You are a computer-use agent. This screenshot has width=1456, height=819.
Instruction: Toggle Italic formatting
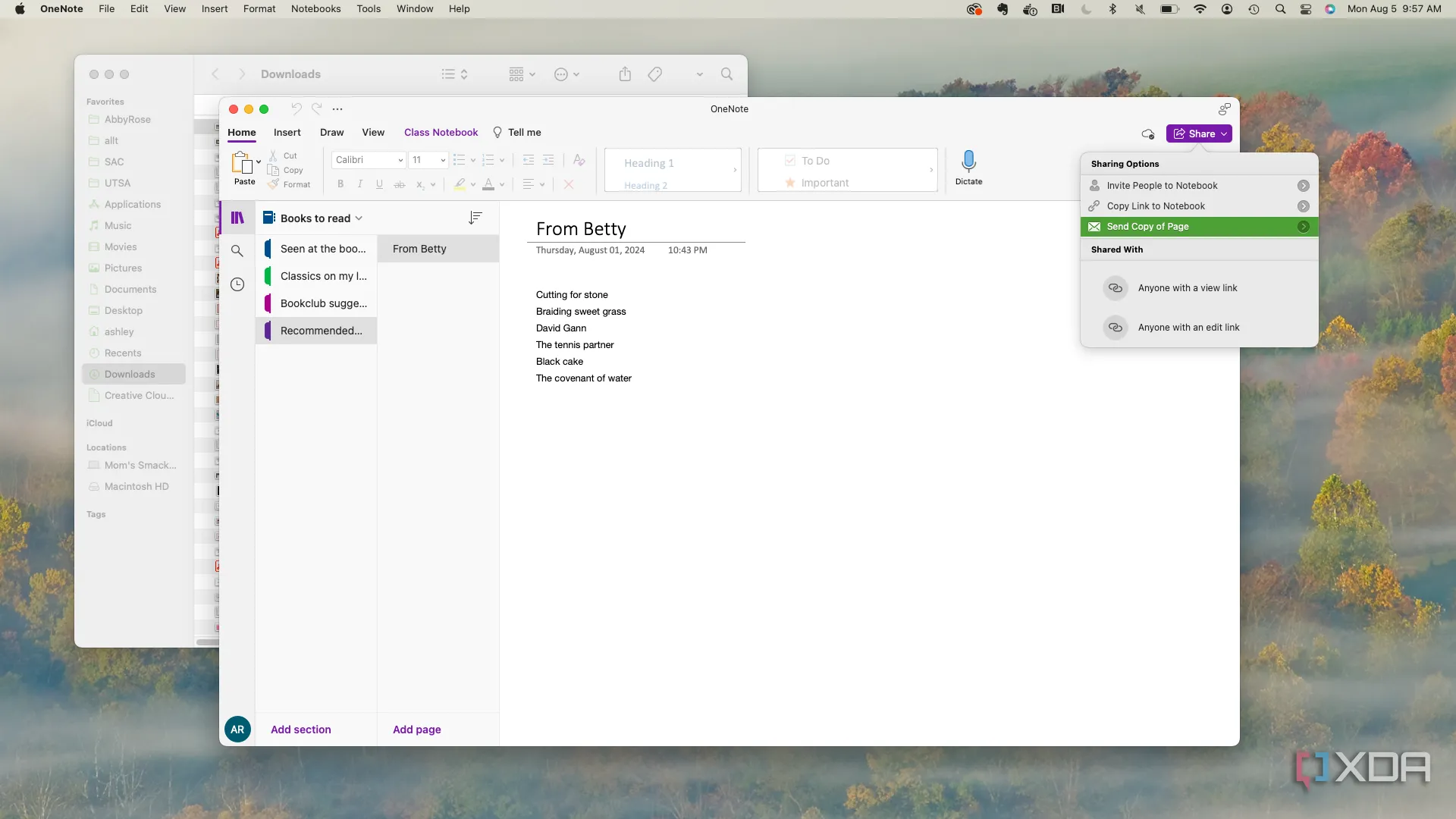(360, 184)
